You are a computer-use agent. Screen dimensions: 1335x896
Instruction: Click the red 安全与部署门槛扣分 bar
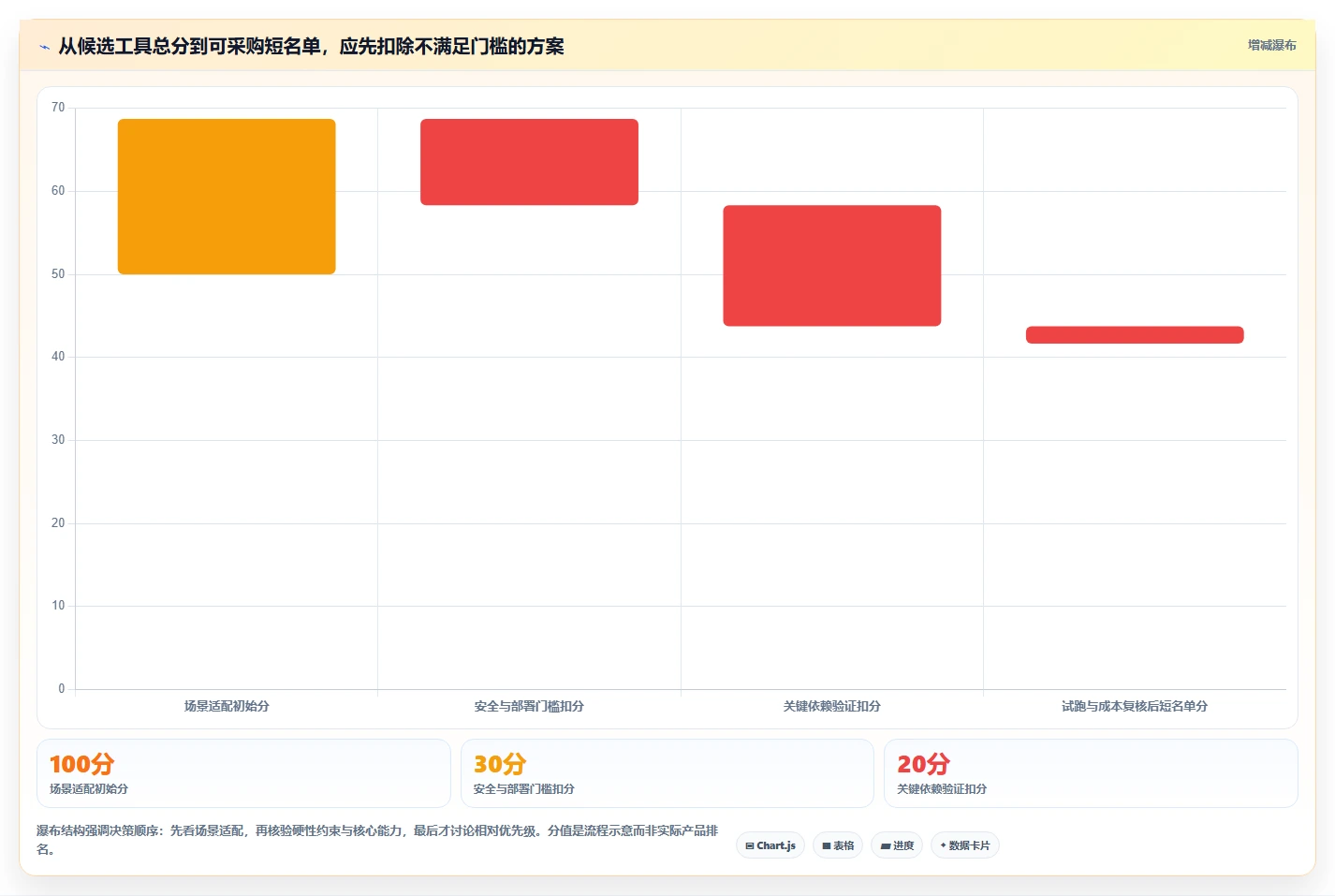point(529,162)
